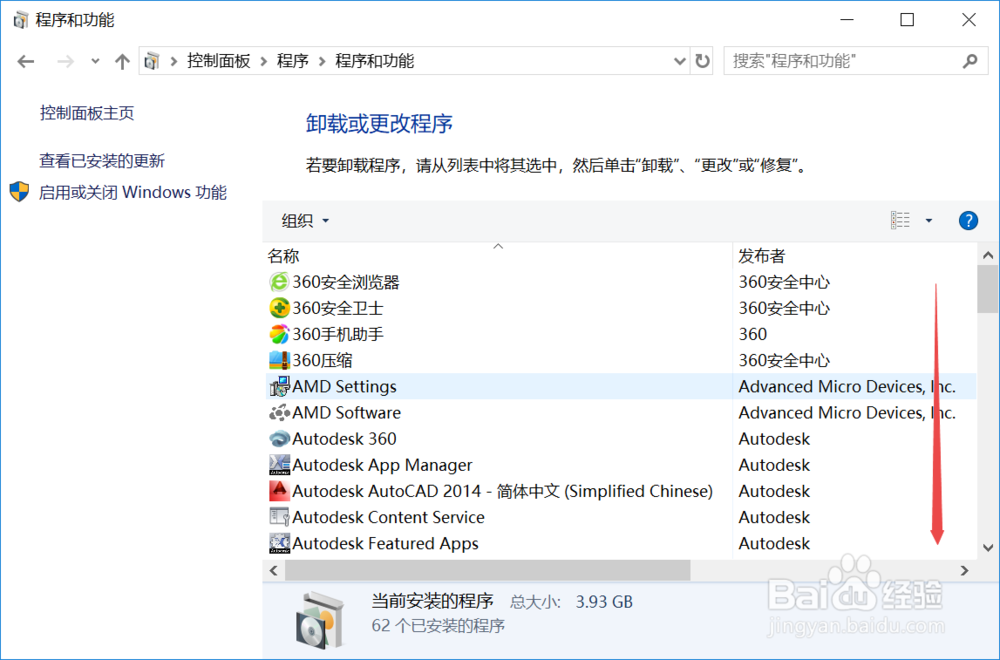Click the Autodesk AutoCAD 2014 icon
Image resolution: width=1000 pixels, height=660 pixels.
click(279, 491)
